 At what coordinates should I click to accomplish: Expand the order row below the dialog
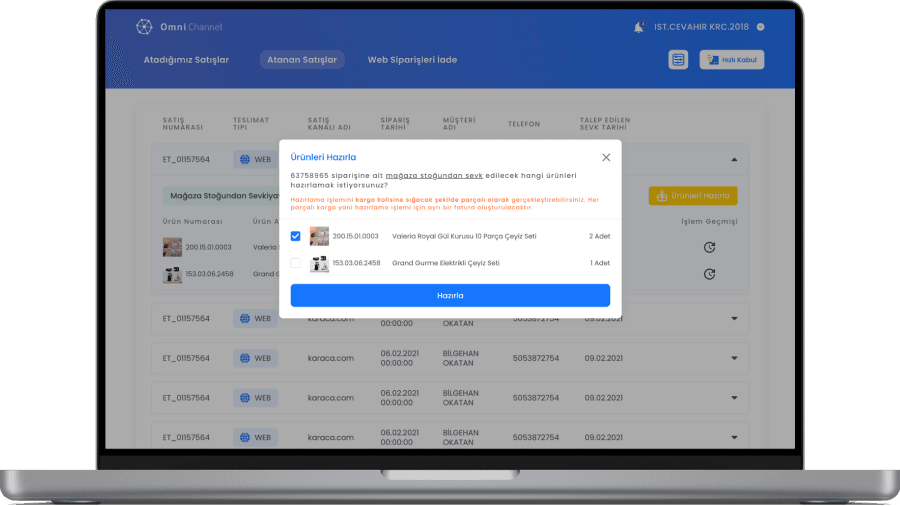tap(735, 318)
